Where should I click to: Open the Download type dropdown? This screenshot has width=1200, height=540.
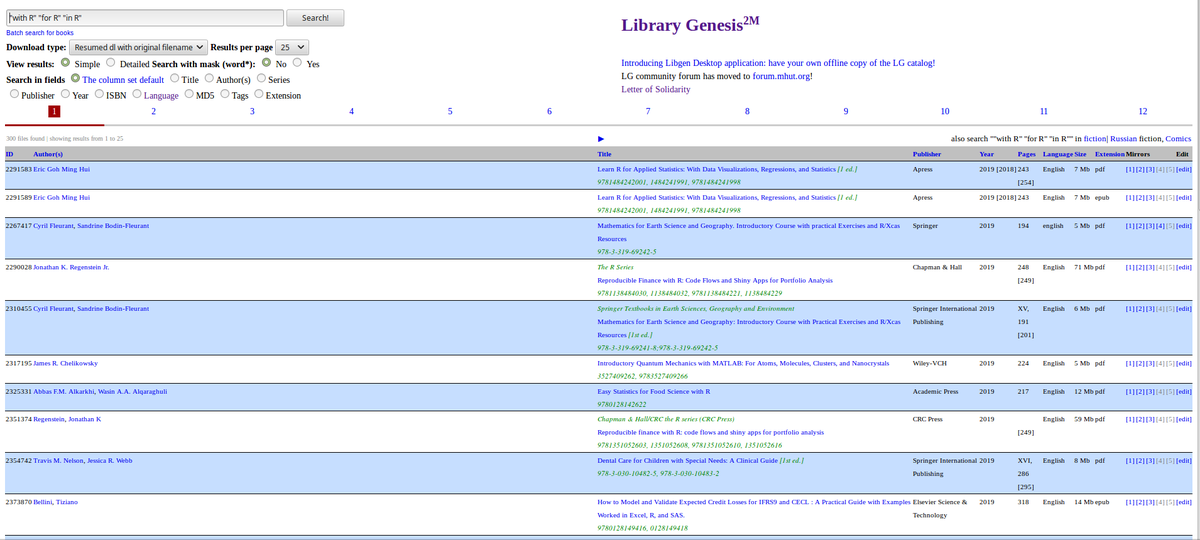(139, 47)
